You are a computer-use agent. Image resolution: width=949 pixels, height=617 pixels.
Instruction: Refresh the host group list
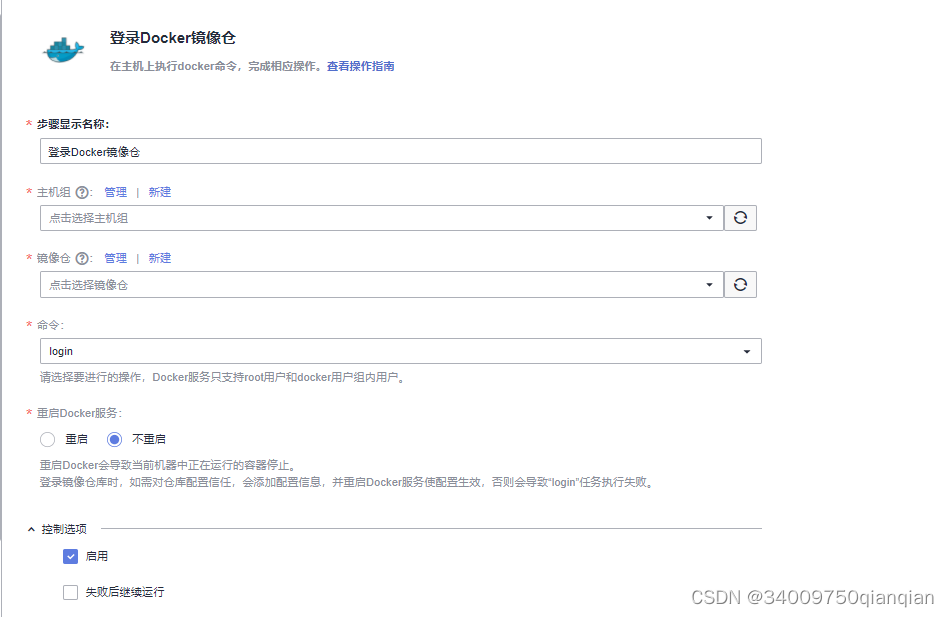pos(740,218)
